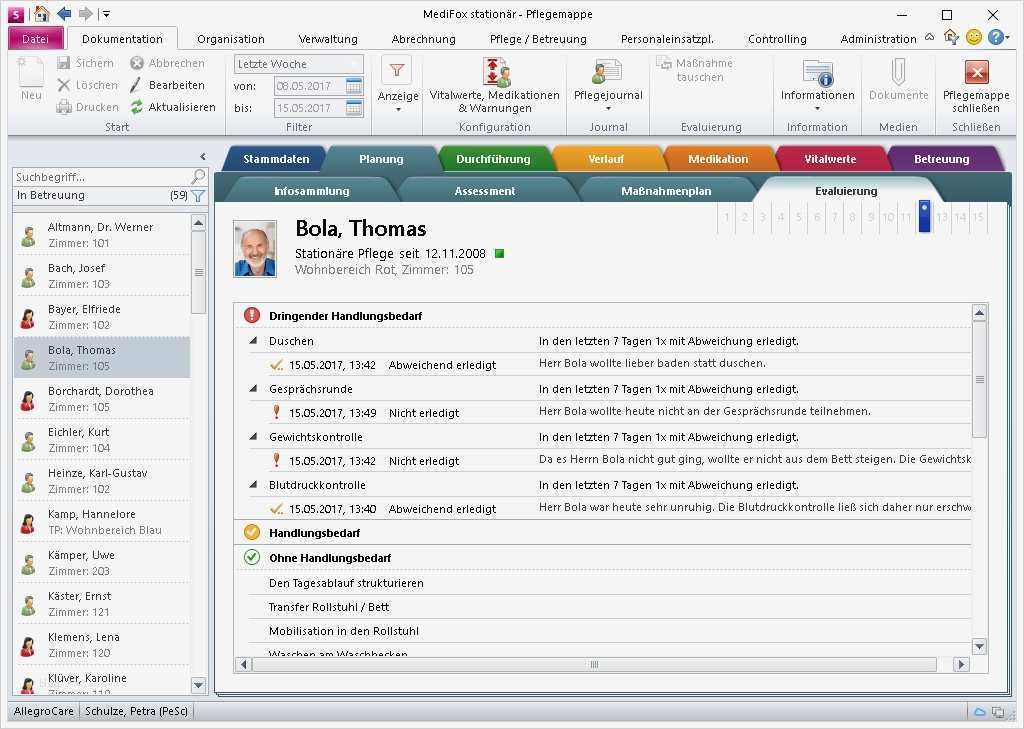Screen dimensions: 1024x729
Task: Click the cloud icon in status bar
Action: [980, 711]
